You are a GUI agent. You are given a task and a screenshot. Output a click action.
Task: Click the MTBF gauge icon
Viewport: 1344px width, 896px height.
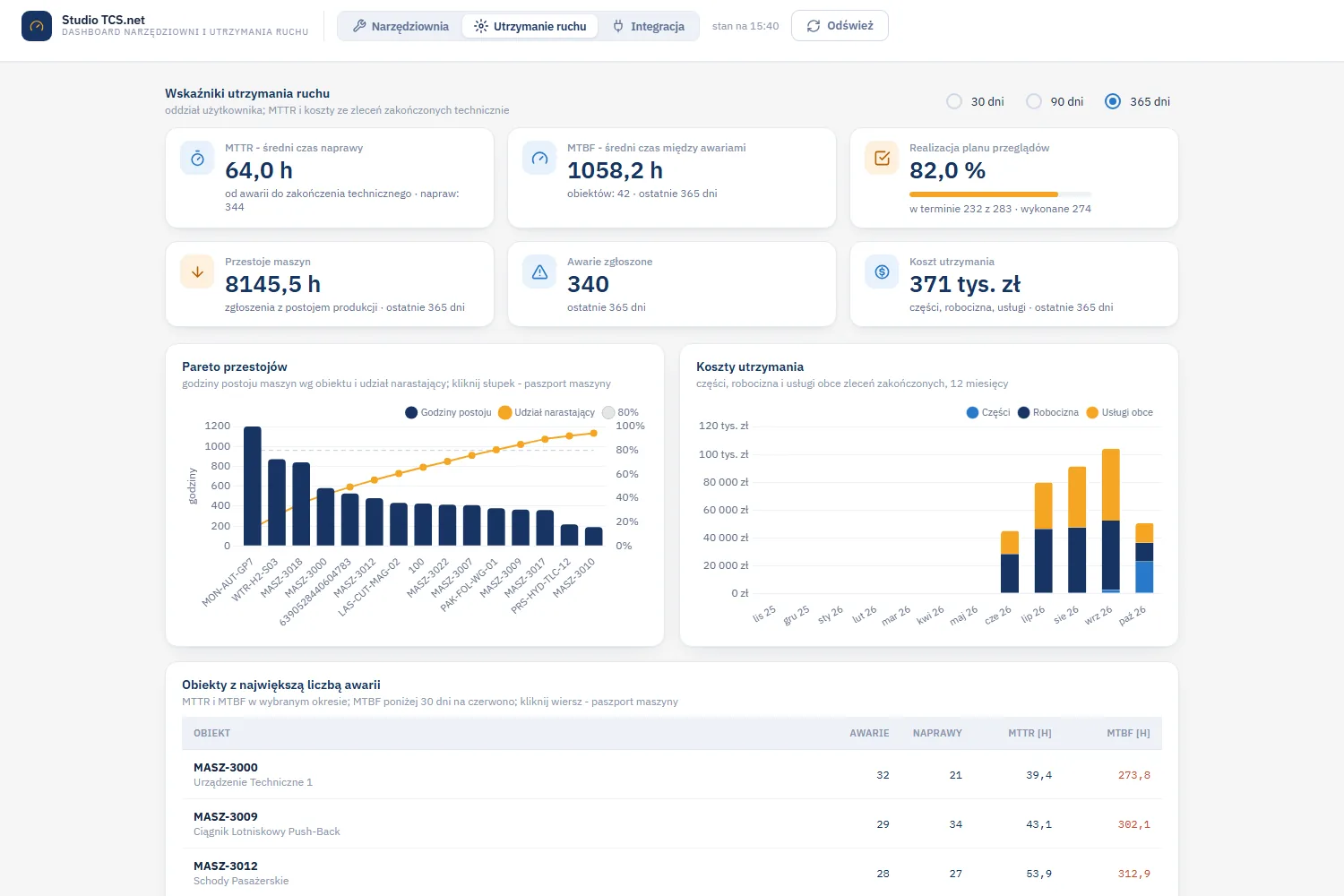coord(539,159)
